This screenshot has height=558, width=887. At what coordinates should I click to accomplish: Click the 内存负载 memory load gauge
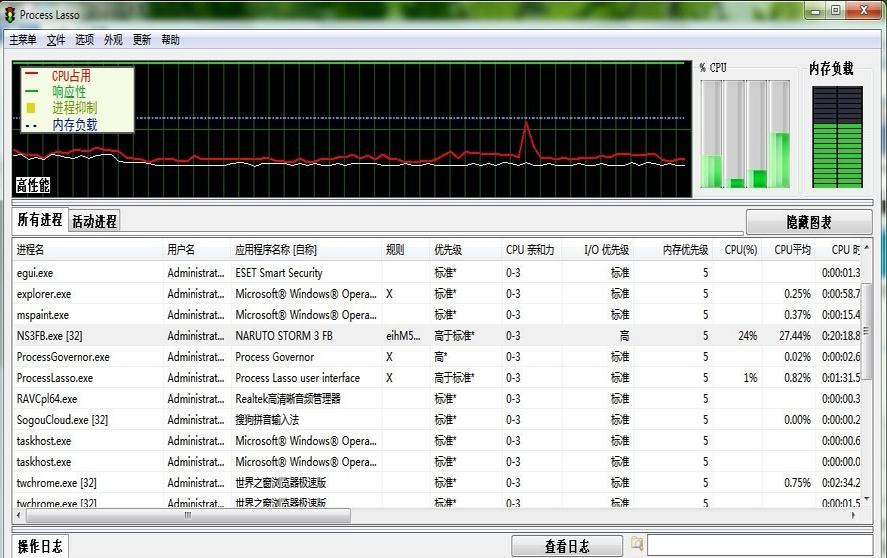[837, 137]
